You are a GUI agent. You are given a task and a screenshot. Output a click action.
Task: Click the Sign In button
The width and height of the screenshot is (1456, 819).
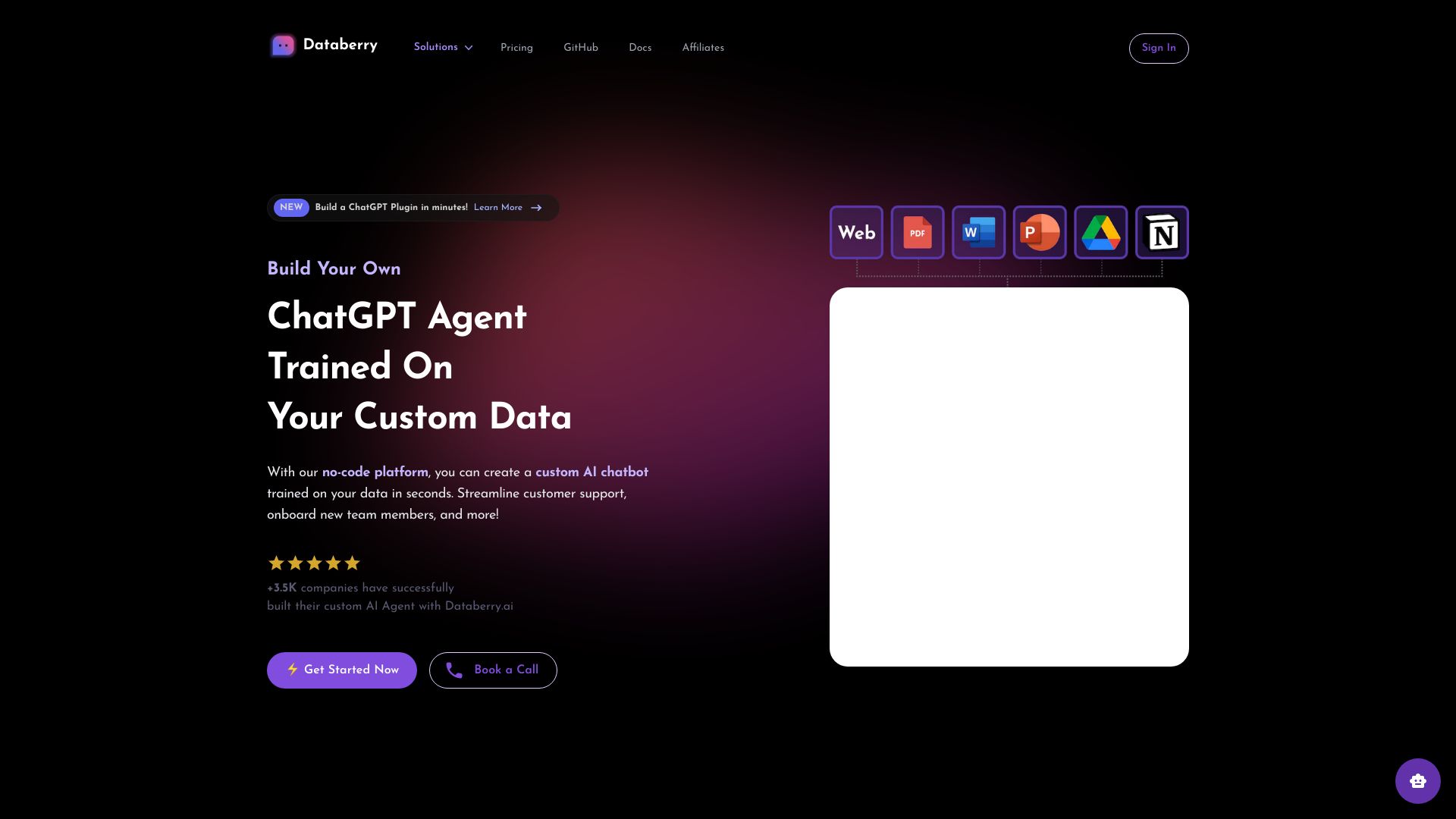pyautogui.click(x=1159, y=48)
